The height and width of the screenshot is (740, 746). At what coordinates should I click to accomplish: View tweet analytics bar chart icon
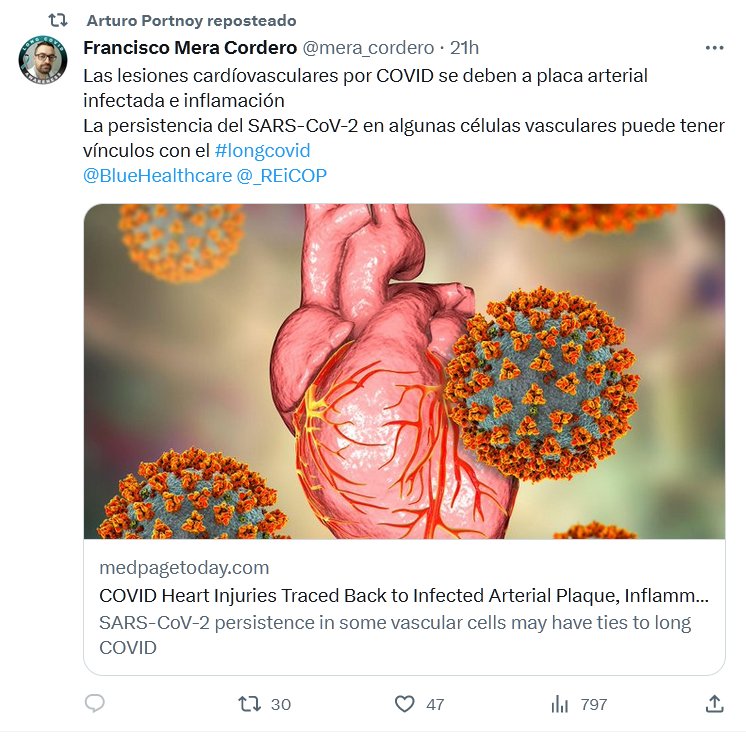tap(560, 704)
